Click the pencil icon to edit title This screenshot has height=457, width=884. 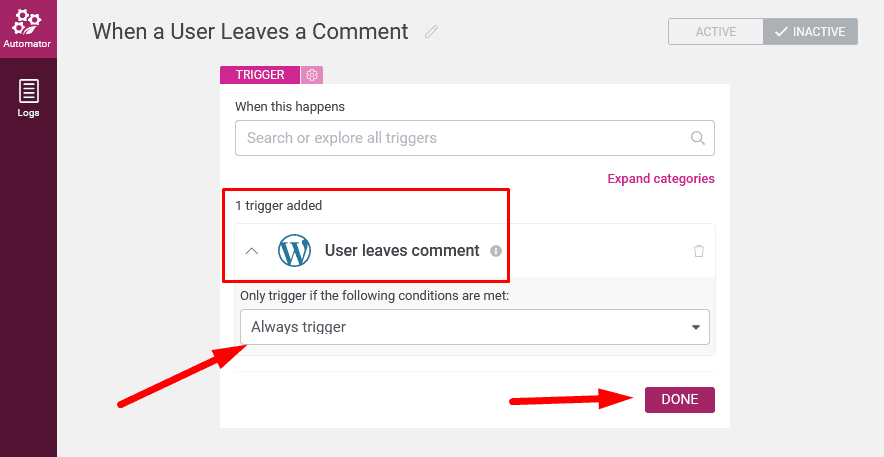tap(431, 32)
